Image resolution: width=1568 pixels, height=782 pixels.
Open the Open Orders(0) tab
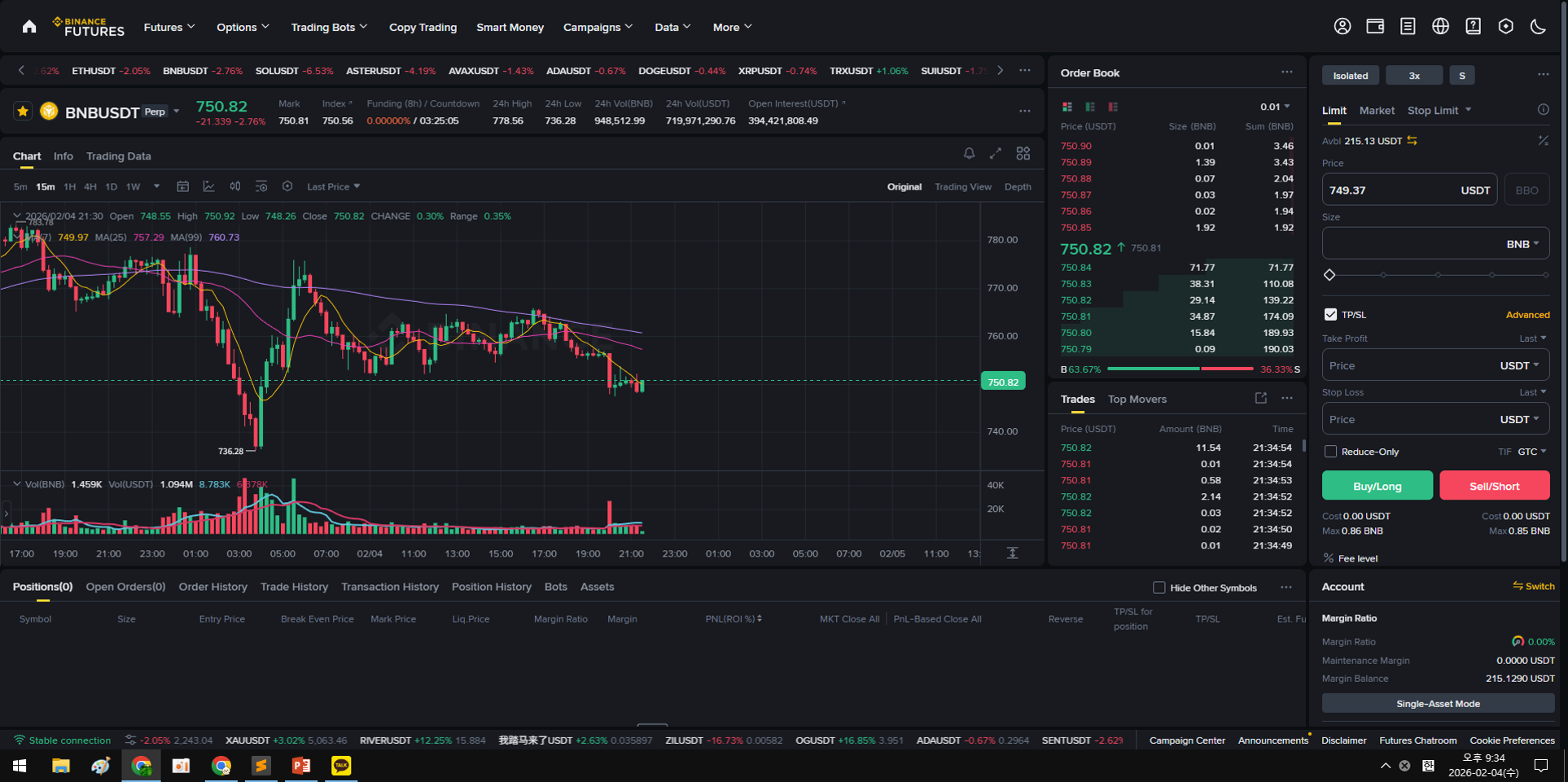coord(125,587)
